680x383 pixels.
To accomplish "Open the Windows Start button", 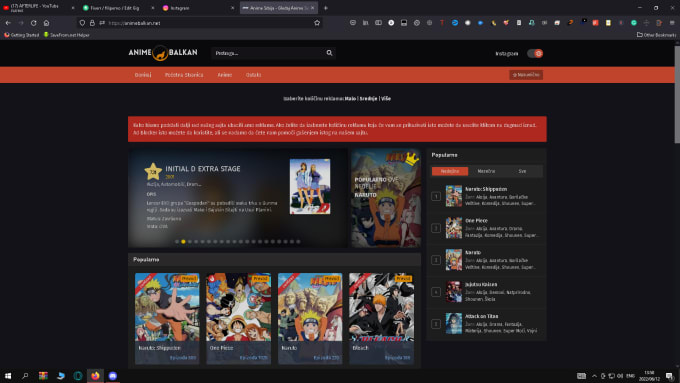I will (x=8, y=376).
